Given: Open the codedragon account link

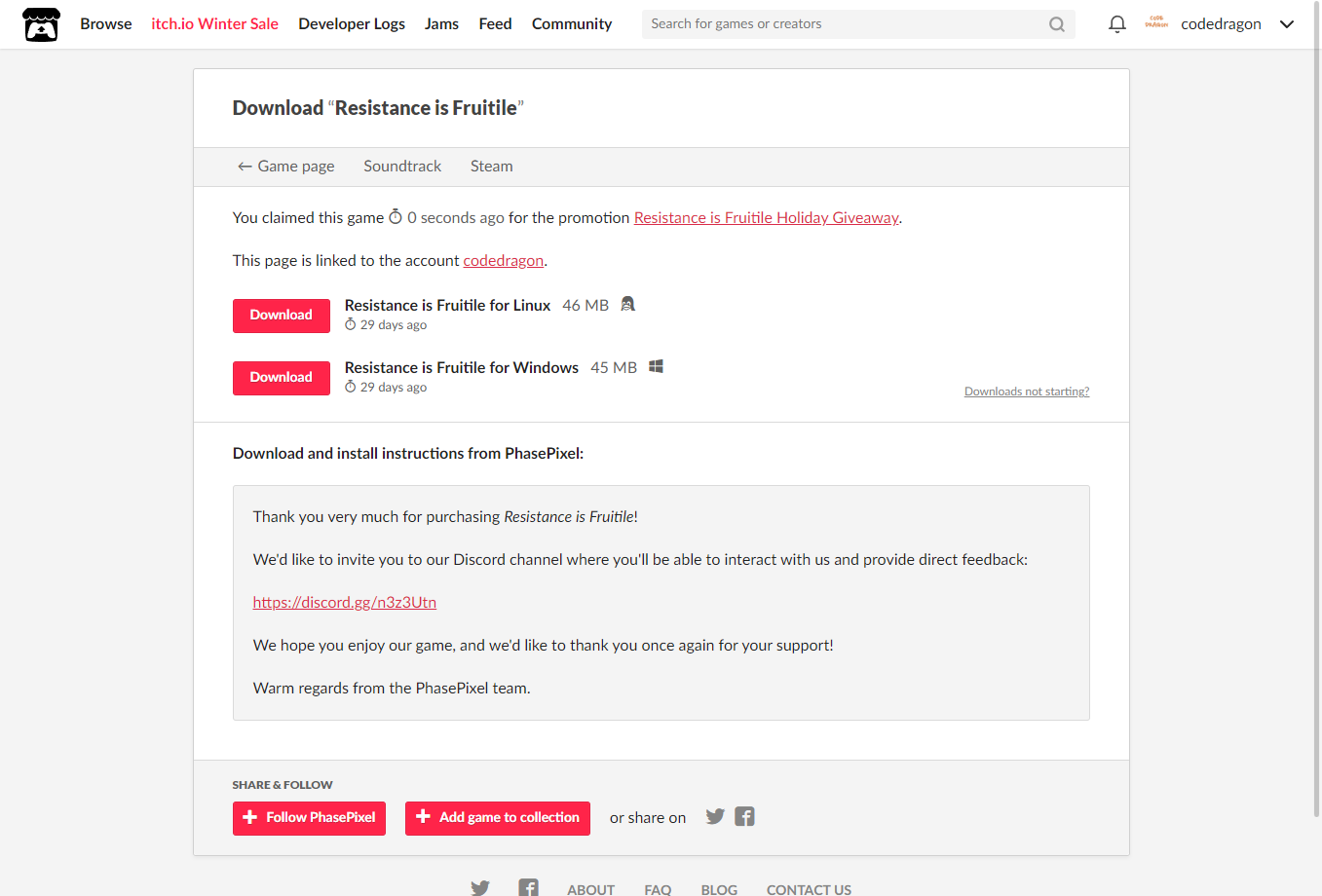Looking at the screenshot, I should click(x=504, y=260).
